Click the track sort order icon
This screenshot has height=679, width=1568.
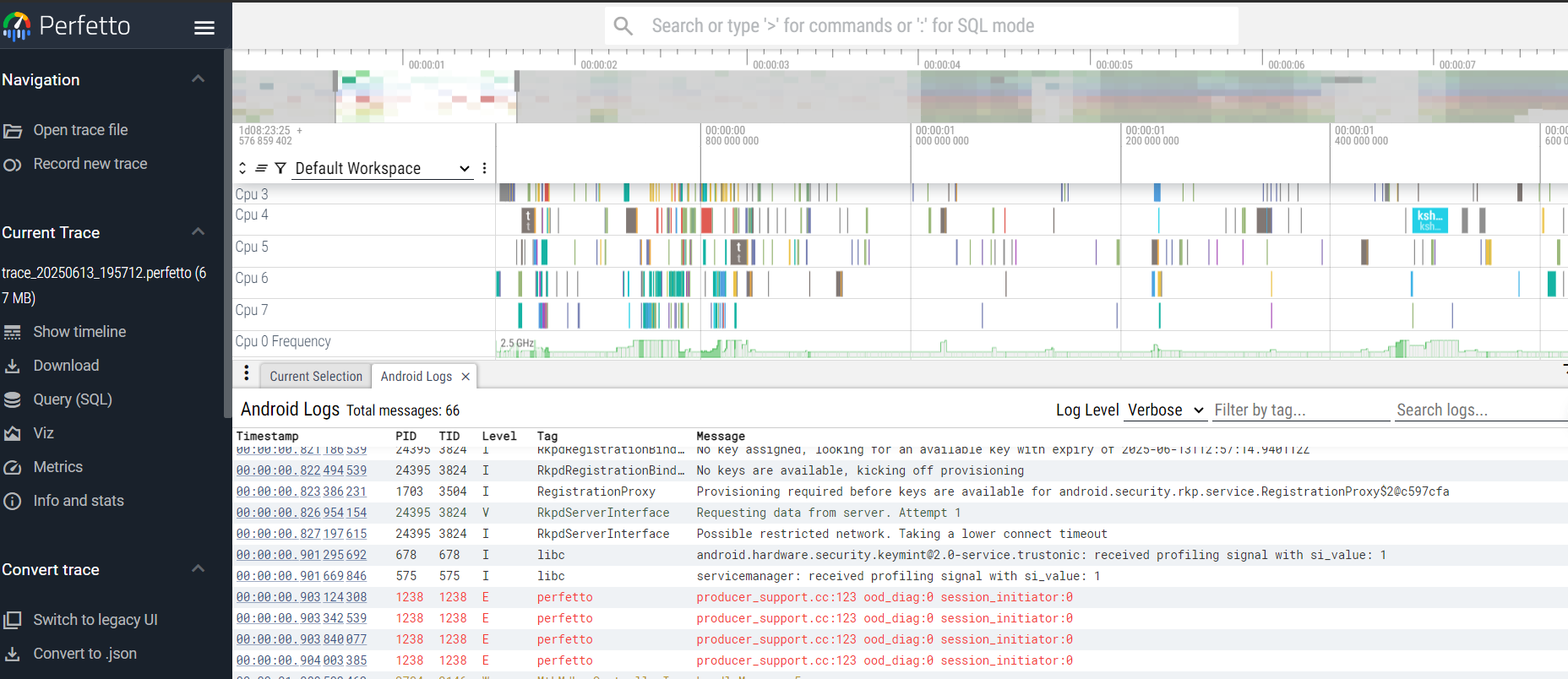(x=261, y=168)
